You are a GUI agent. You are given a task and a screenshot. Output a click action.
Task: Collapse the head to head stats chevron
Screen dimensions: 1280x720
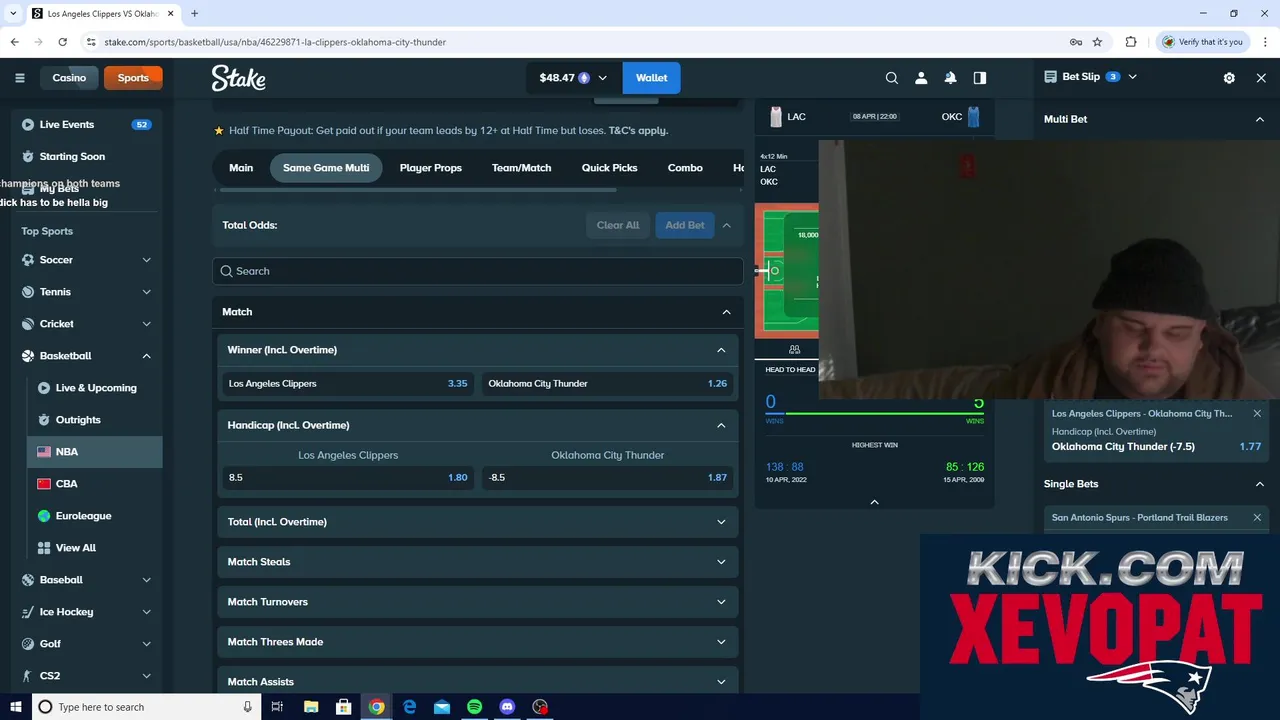pyautogui.click(x=874, y=501)
